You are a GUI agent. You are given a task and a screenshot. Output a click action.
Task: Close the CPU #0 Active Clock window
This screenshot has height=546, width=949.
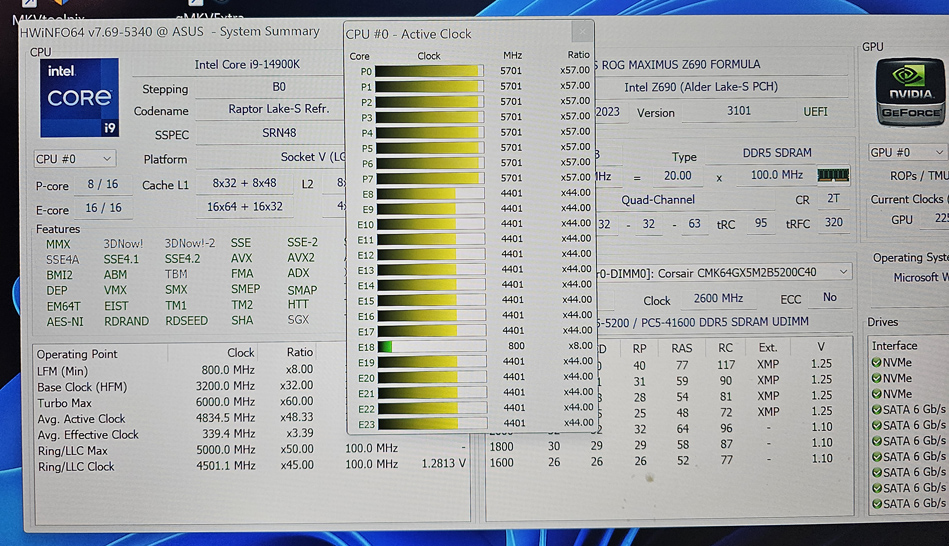(582, 31)
